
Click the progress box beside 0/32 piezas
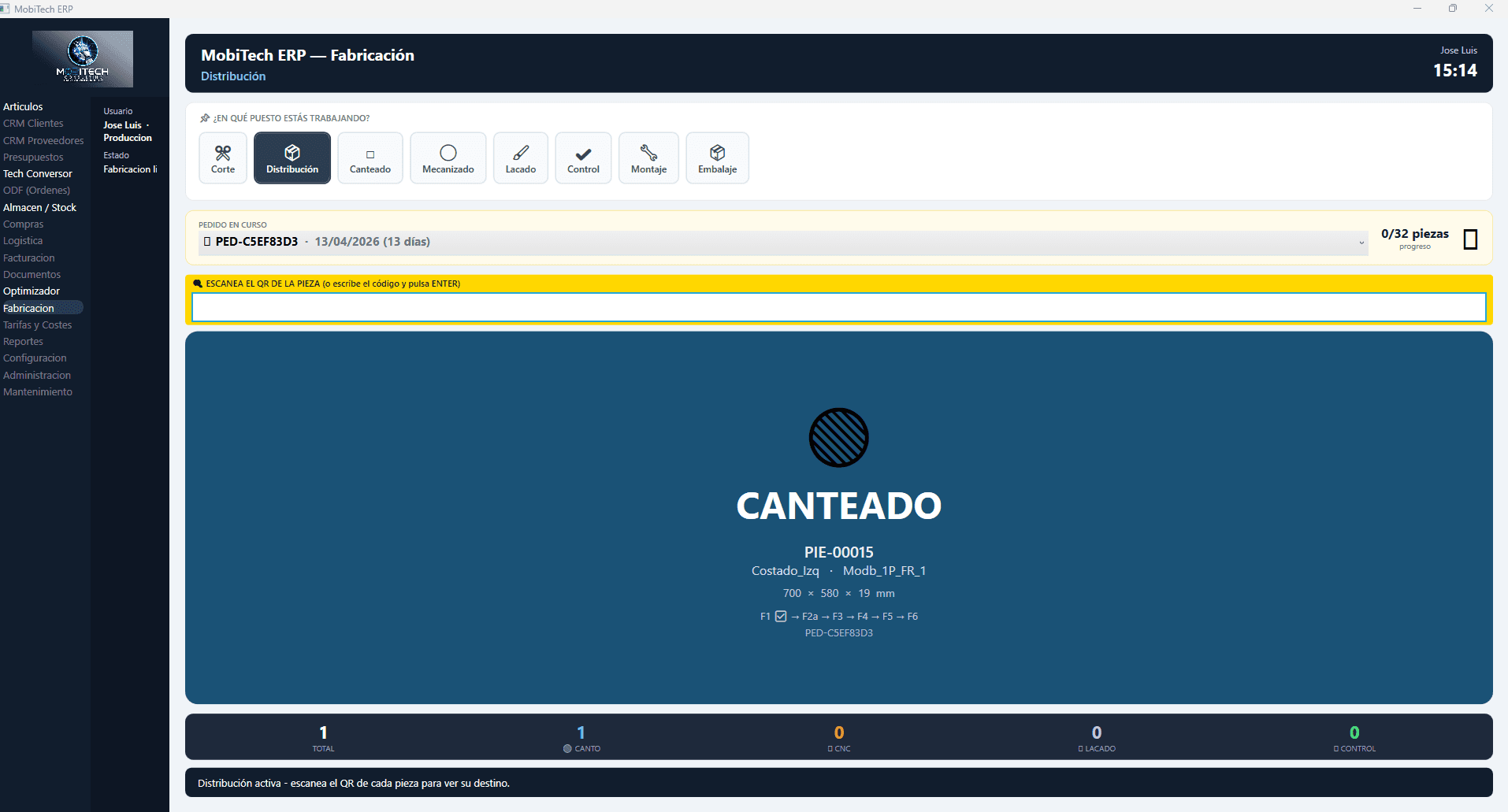pos(1470,239)
